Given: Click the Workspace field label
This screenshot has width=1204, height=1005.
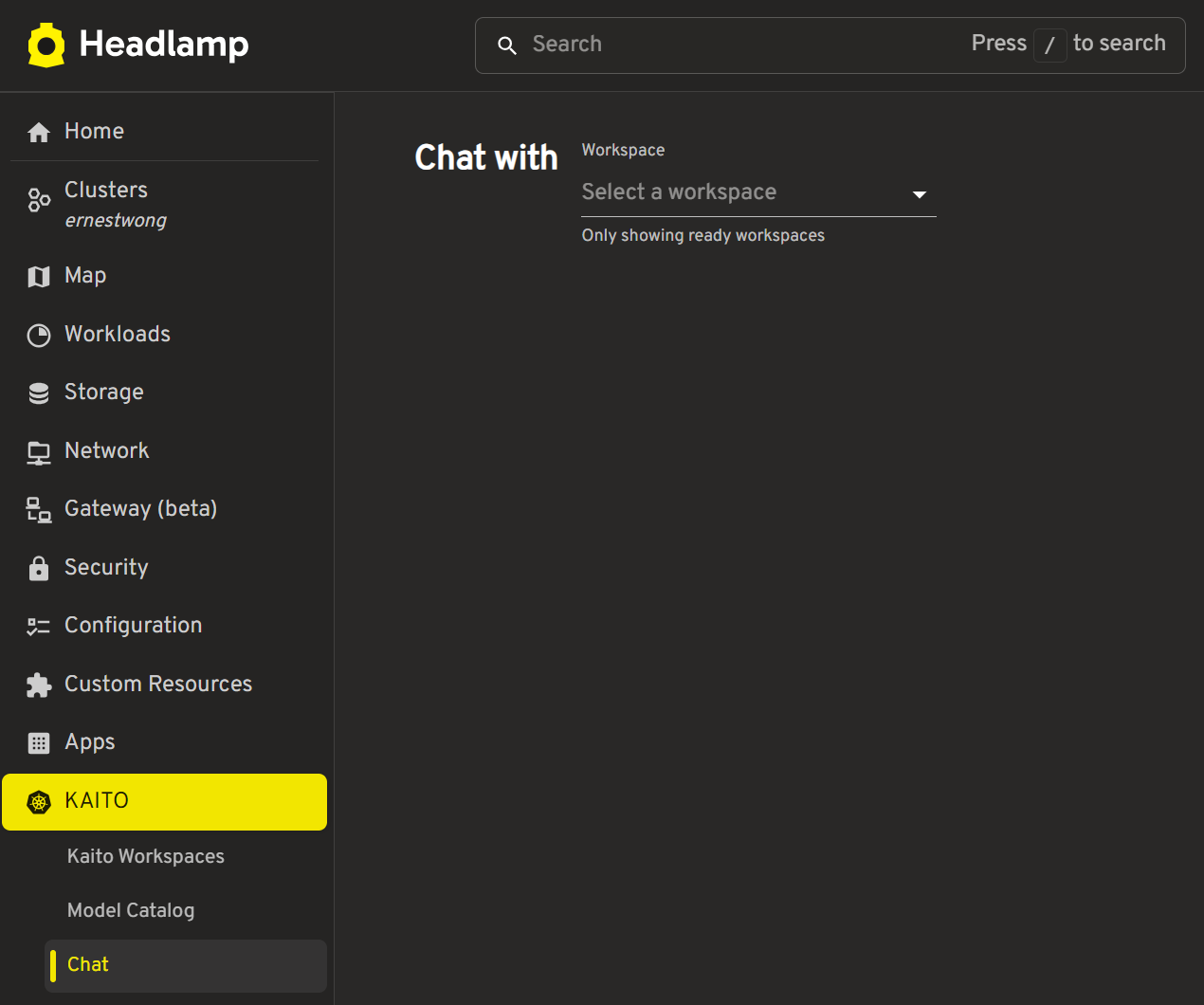Looking at the screenshot, I should 623,150.
